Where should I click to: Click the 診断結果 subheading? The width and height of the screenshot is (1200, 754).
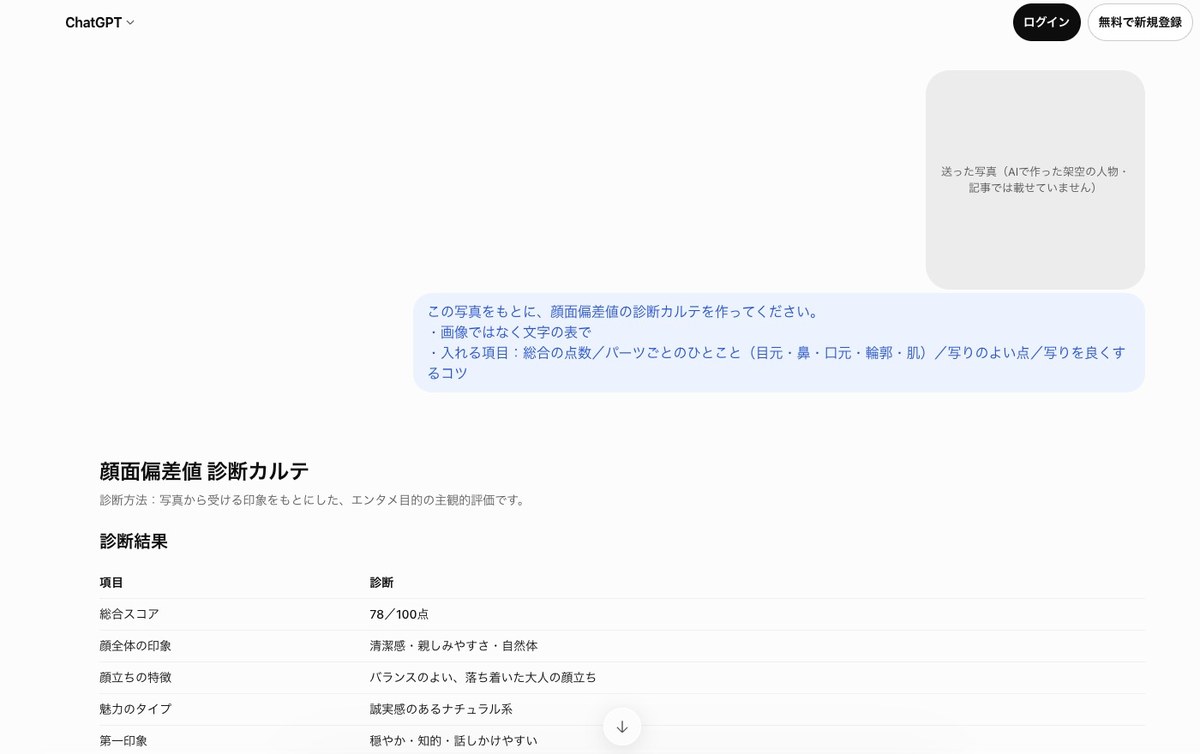[x=134, y=541]
